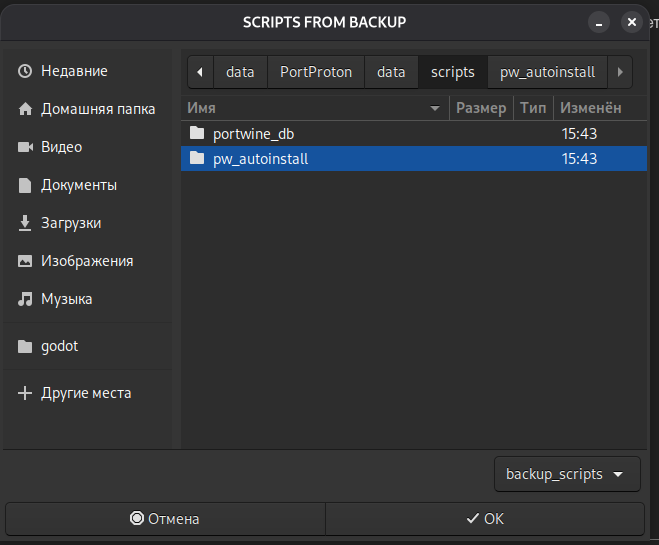The image size is (659, 545).
Task: Click the plus icon for Other Locations
Action: coord(25,394)
